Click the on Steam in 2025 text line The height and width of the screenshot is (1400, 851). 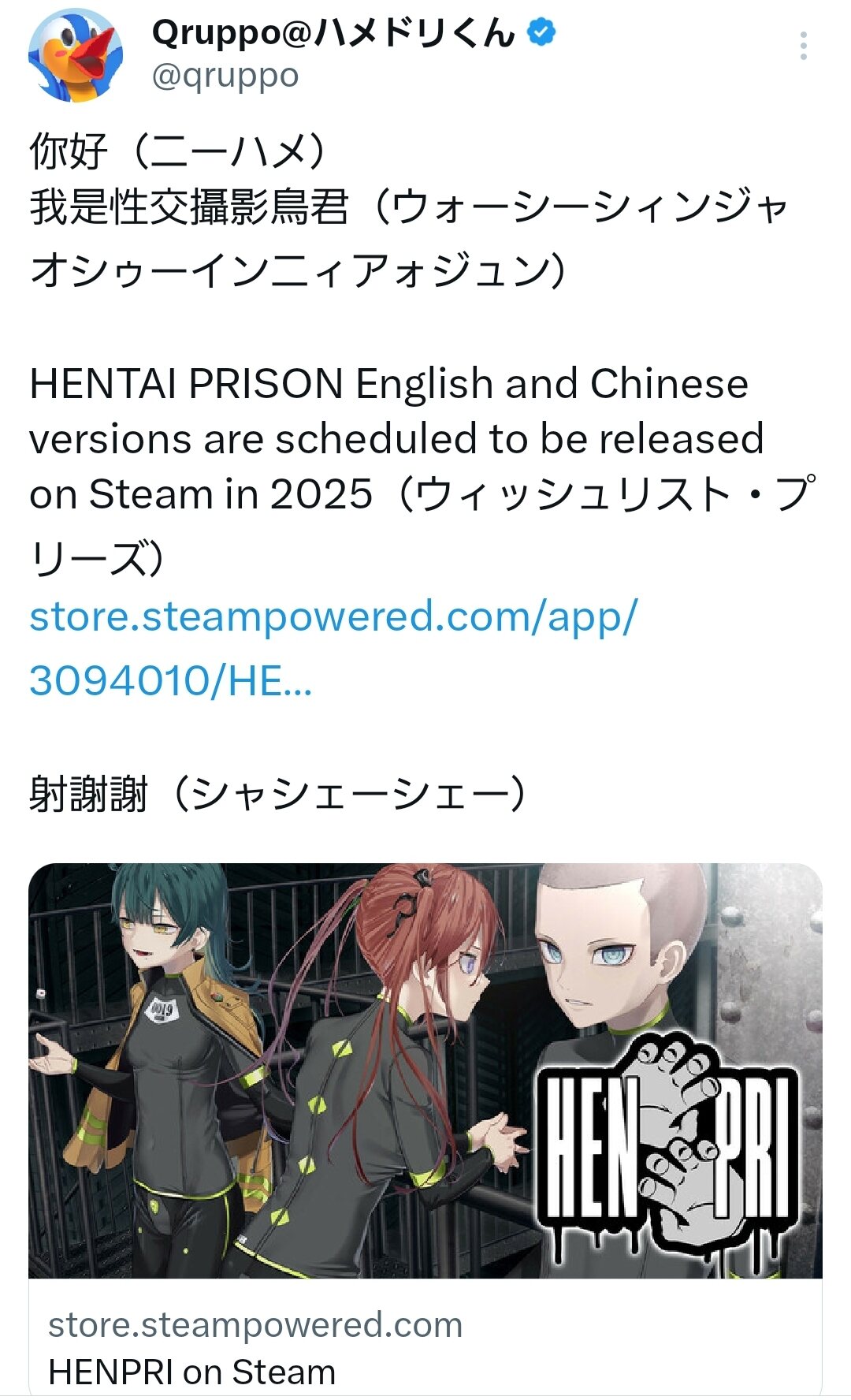click(201, 495)
